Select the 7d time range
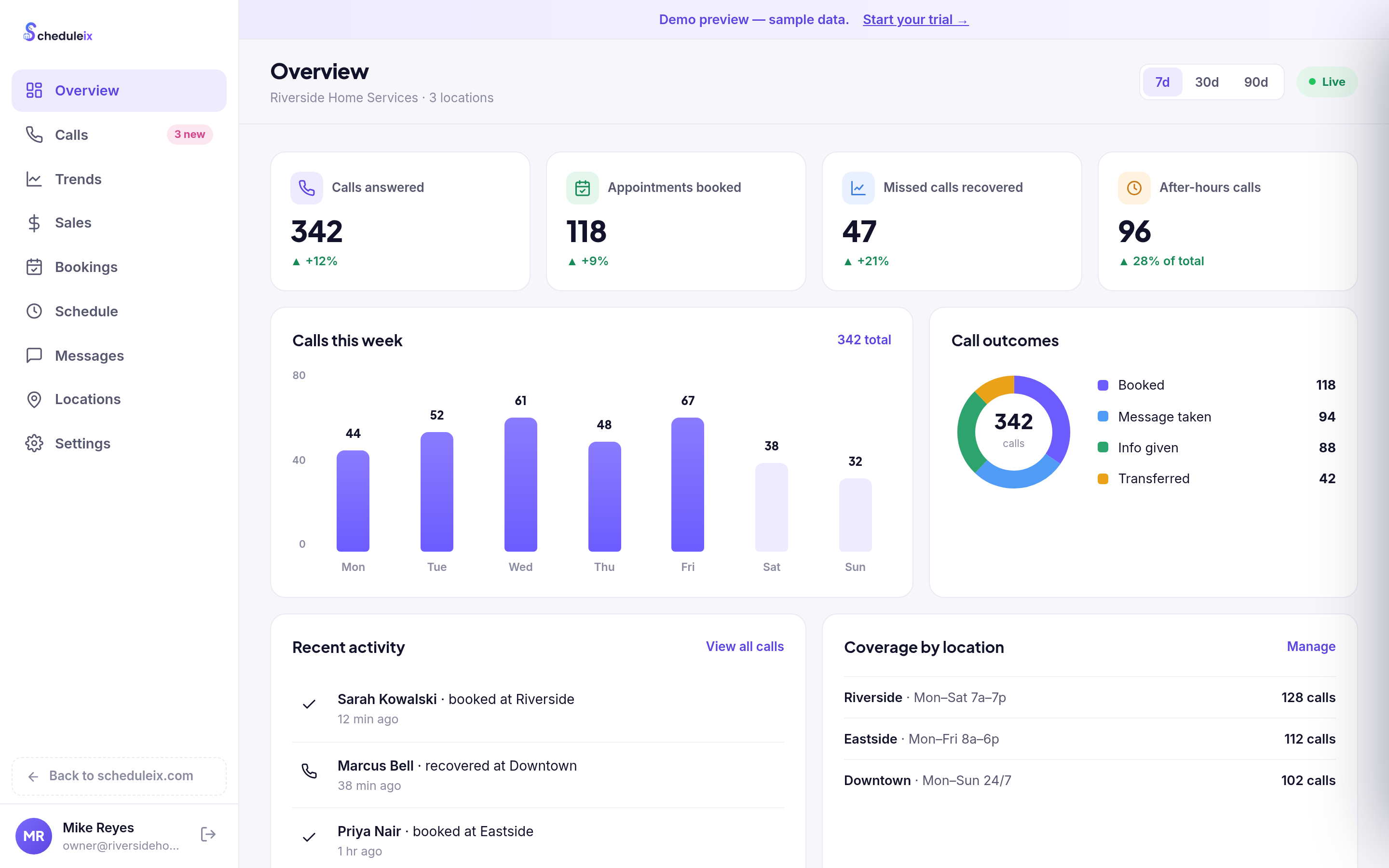Screen dimensions: 1389x868 (x=1162, y=82)
